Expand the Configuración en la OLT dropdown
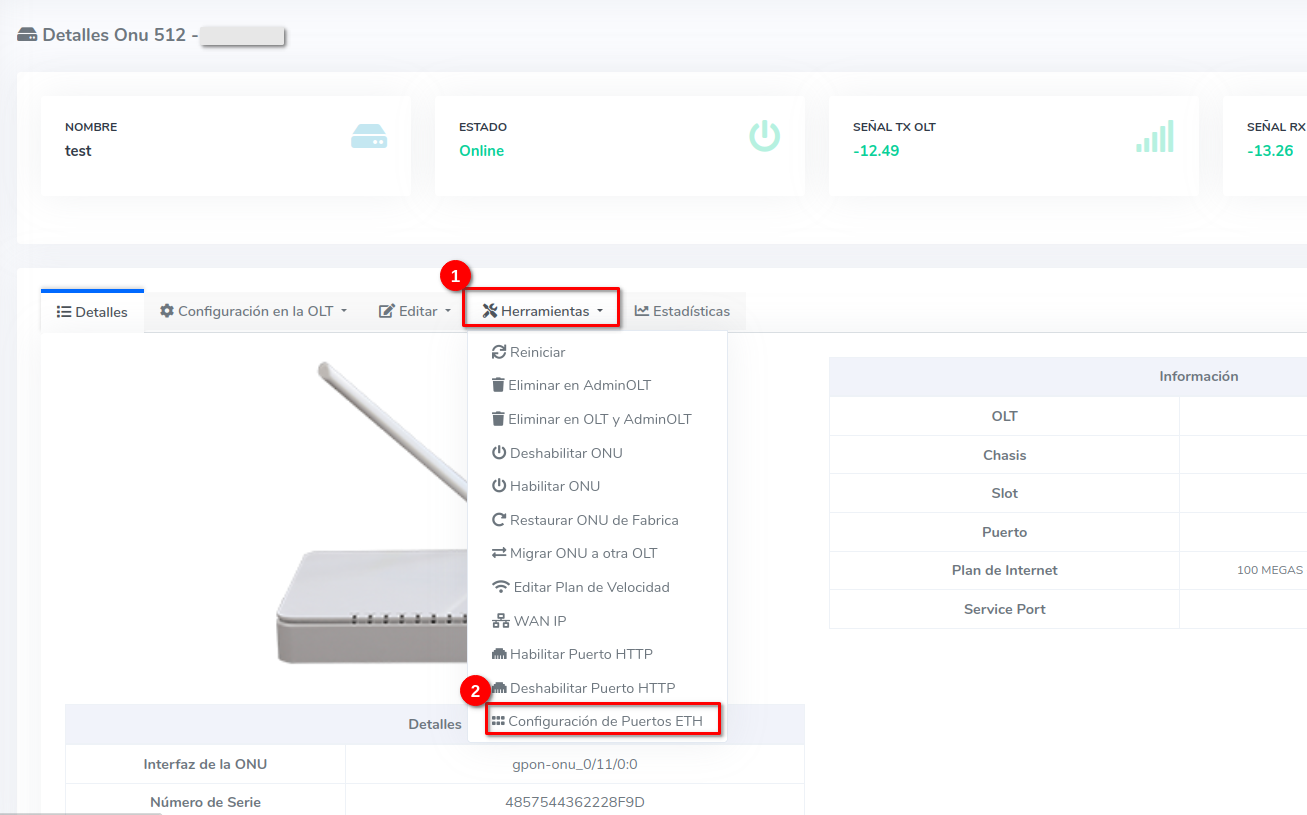Viewport: 1307px width, 815px height. 253,311
